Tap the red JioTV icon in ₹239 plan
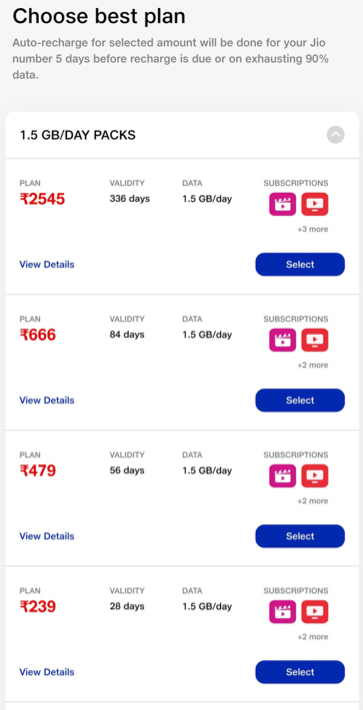 tap(315, 612)
